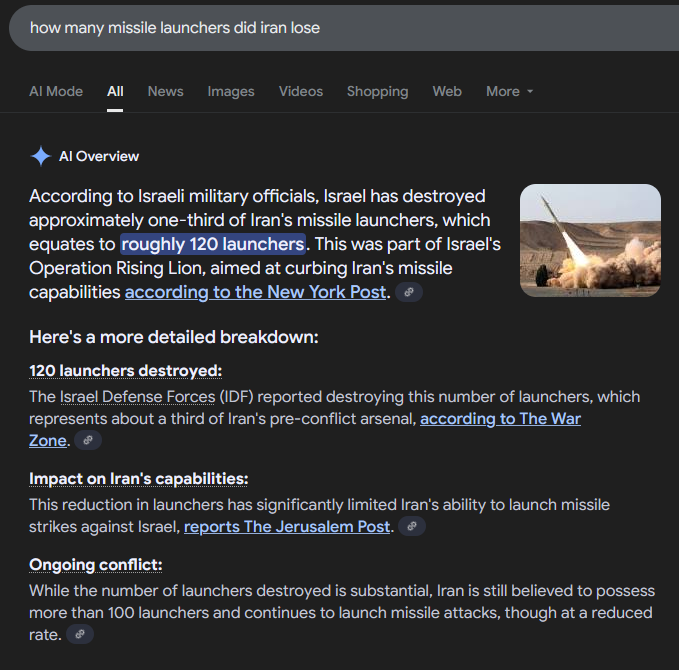Open the Images tab
This screenshot has width=679, height=670.
[231, 91]
